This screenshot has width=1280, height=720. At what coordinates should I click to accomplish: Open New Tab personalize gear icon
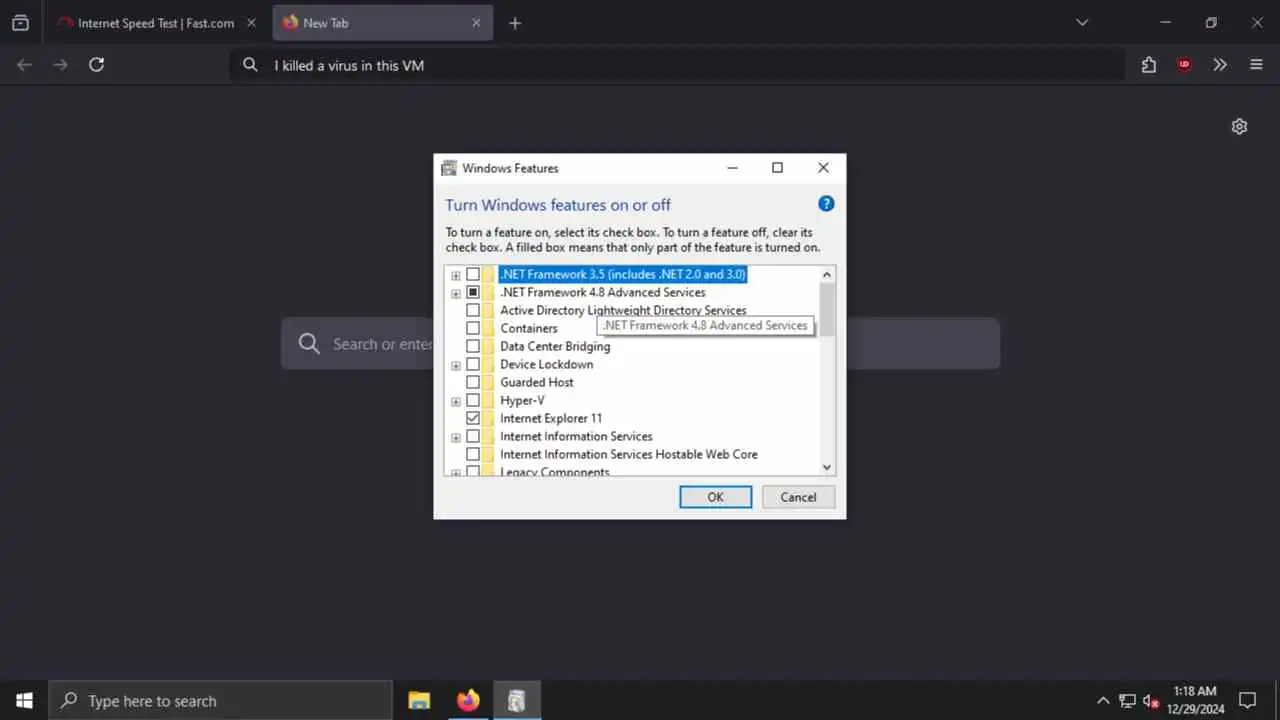click(x=1239, y=127)
